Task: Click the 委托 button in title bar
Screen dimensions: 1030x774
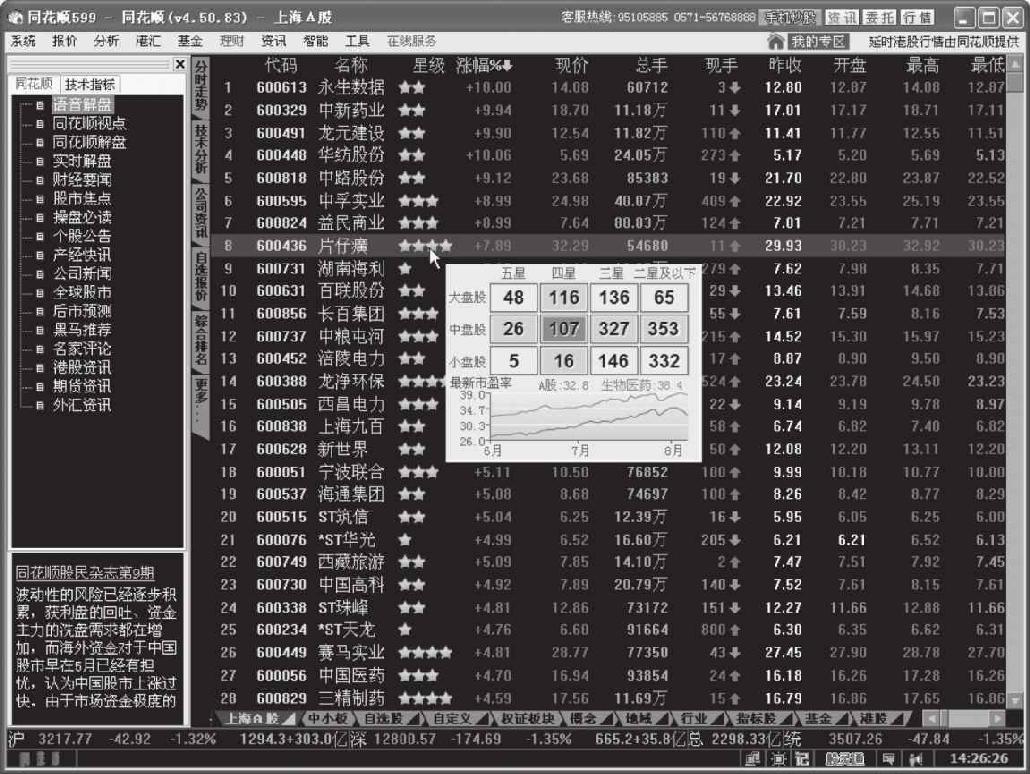Action: point(879,17)
